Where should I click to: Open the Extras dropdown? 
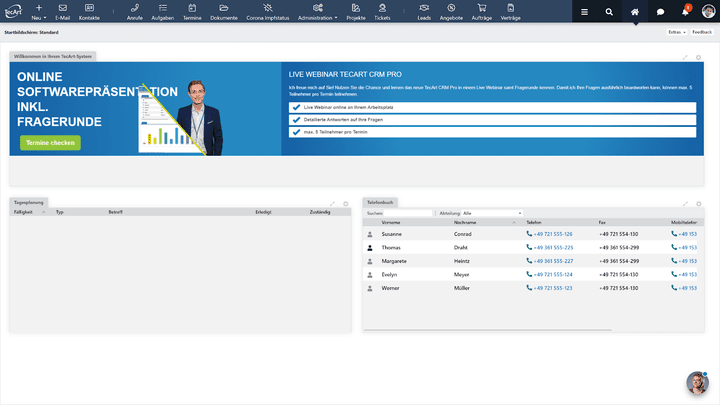pyautogui.click(x=677, y=32)
